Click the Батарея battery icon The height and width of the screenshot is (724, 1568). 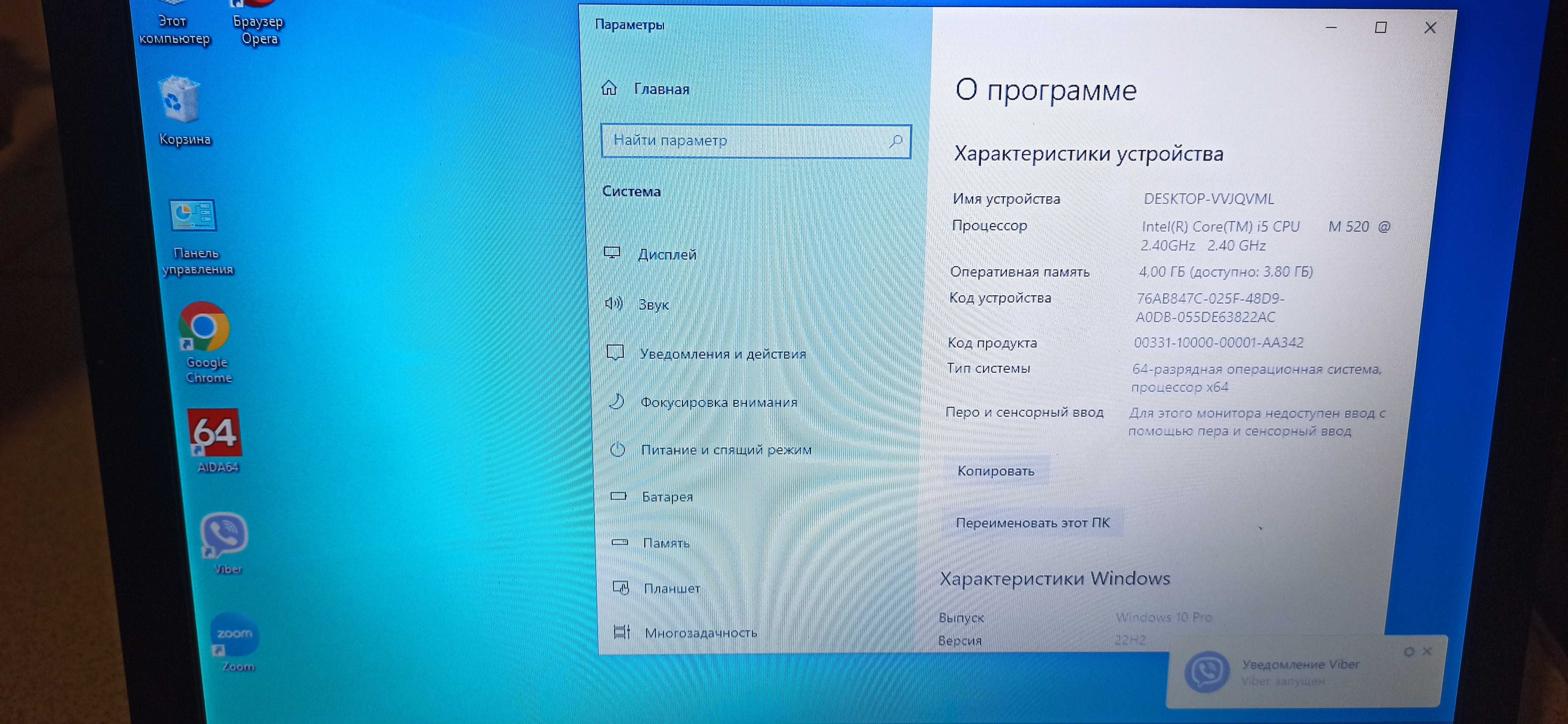tap(619, 496)
